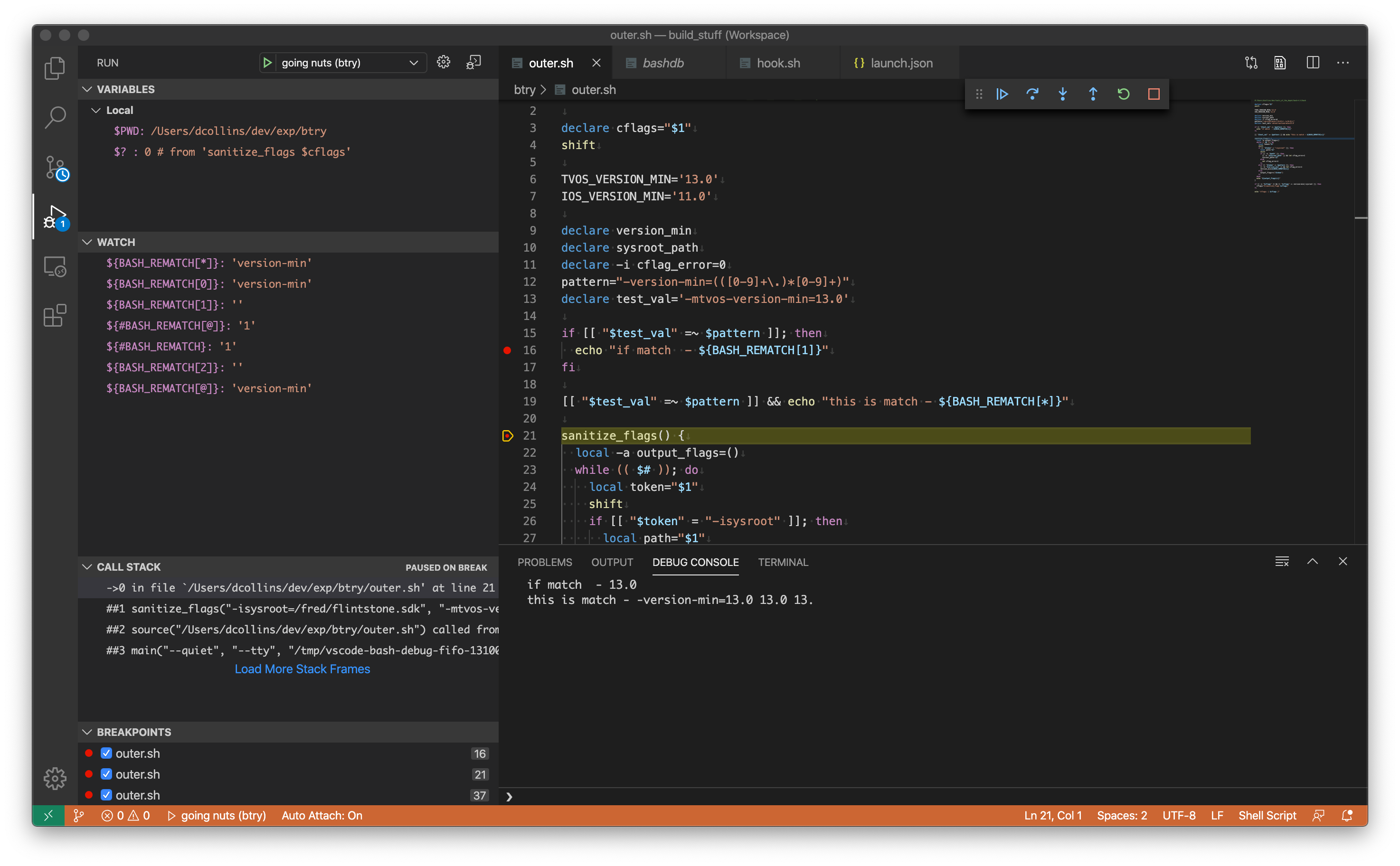Disable the outer.sh line 21 breakpoint checkbox

pos(106,774)
